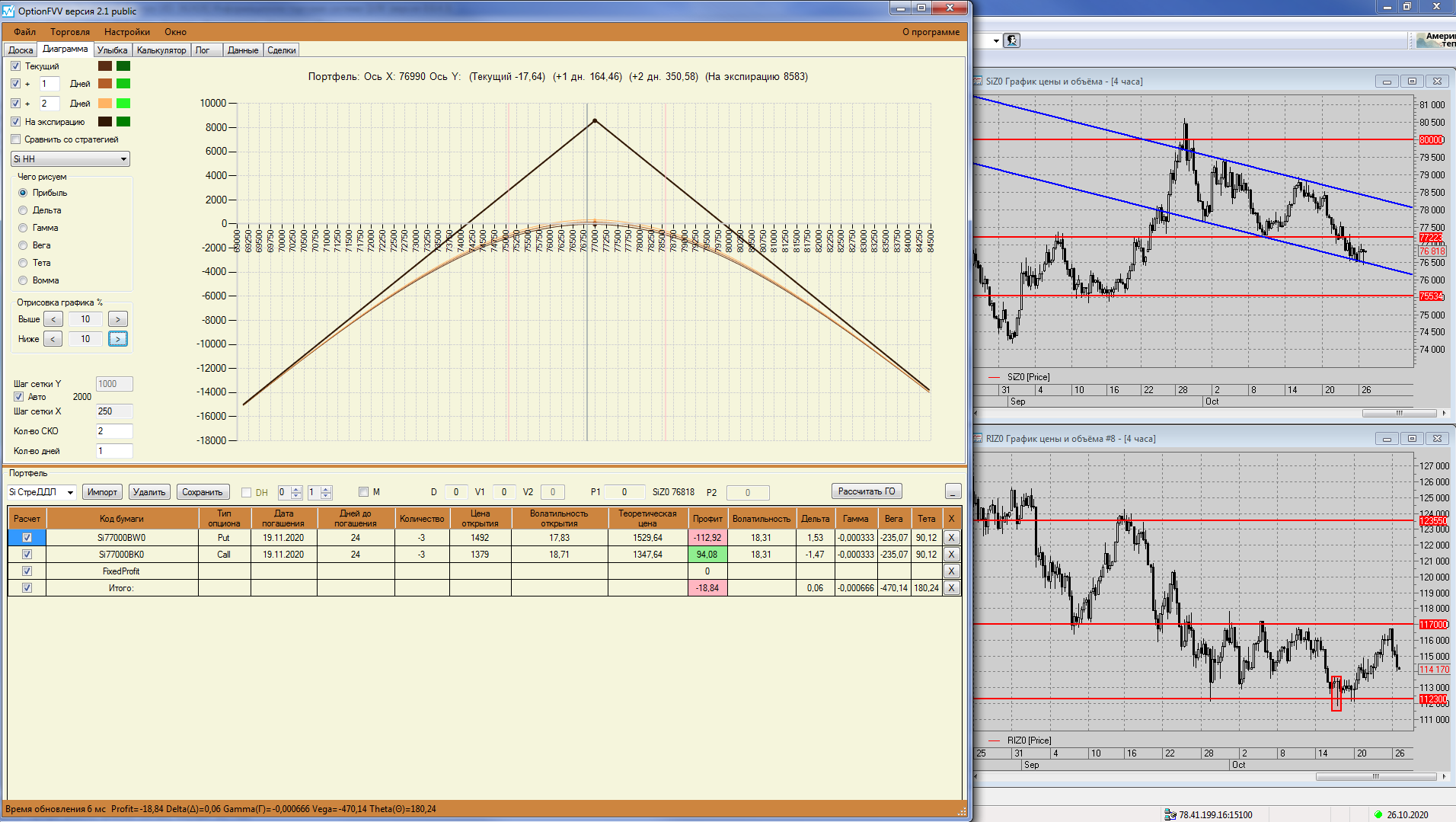Image resolution: width=1456 pixels, height=822 pixels.
Task: Increase Выше percentage with right arrow
Action: (118, 319)
